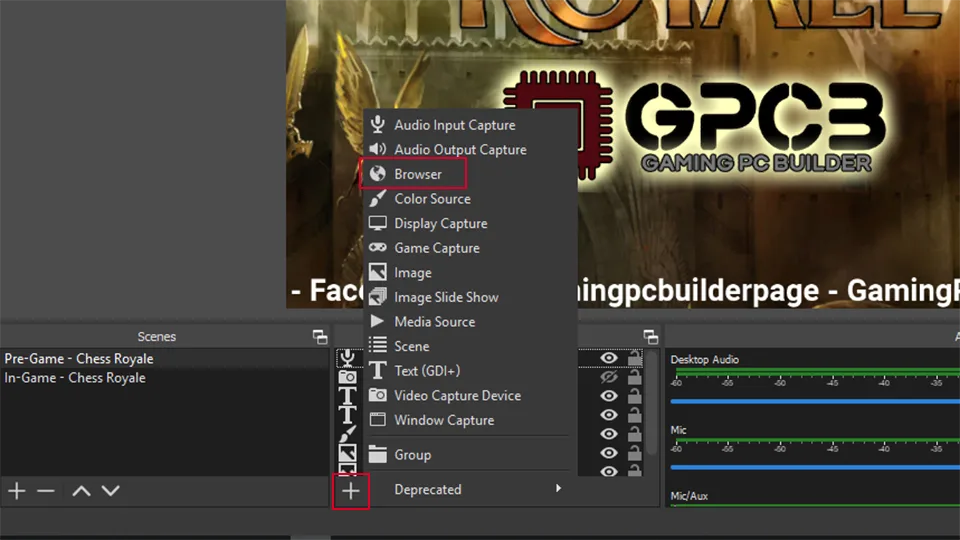This screenshot has width=960, height=540.
Task: Switch to In-Game - Chess Royale scene
Action: coord(164,378)
